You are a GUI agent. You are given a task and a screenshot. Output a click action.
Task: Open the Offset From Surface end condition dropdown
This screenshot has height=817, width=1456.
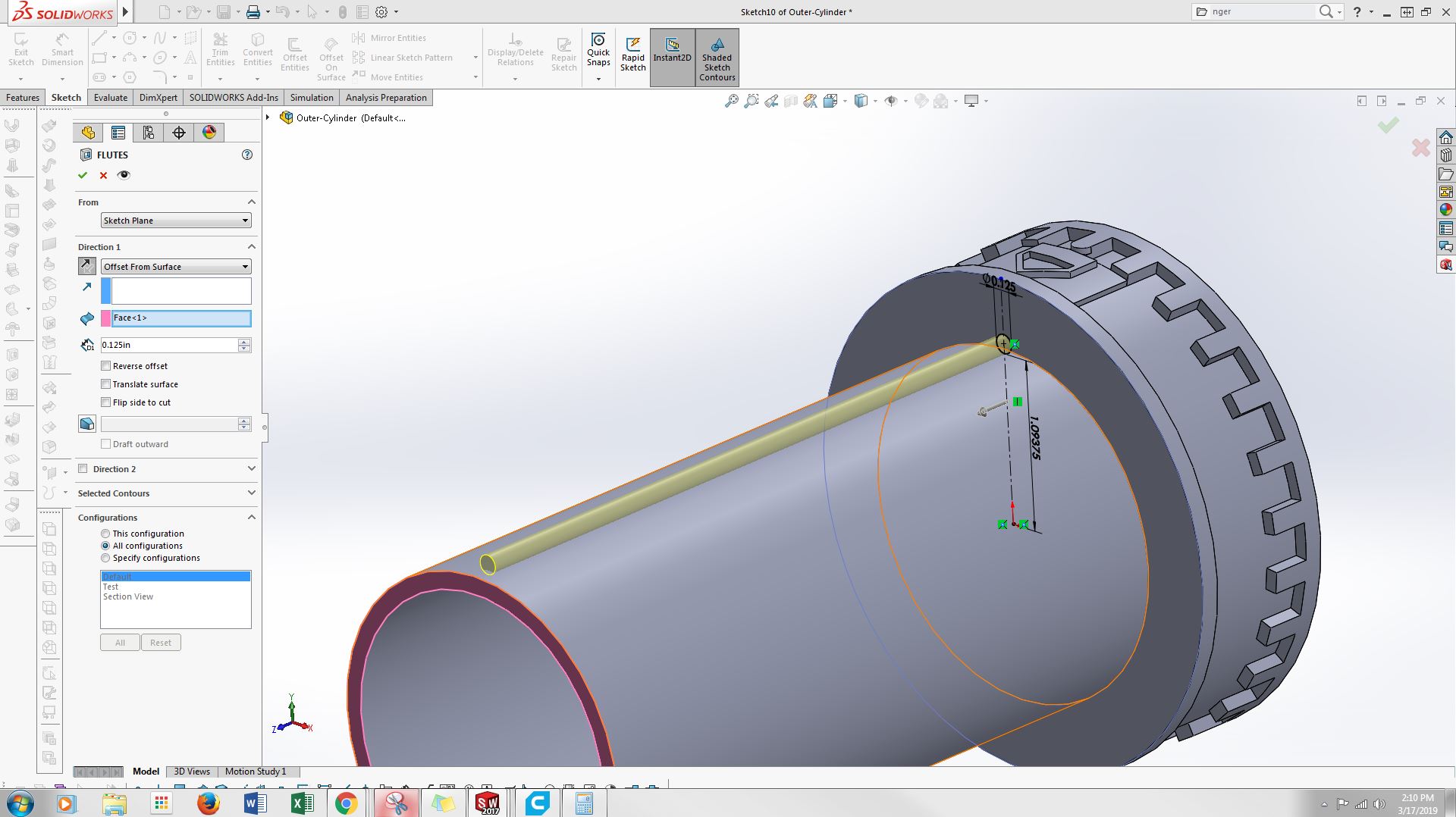coord(176,267)
